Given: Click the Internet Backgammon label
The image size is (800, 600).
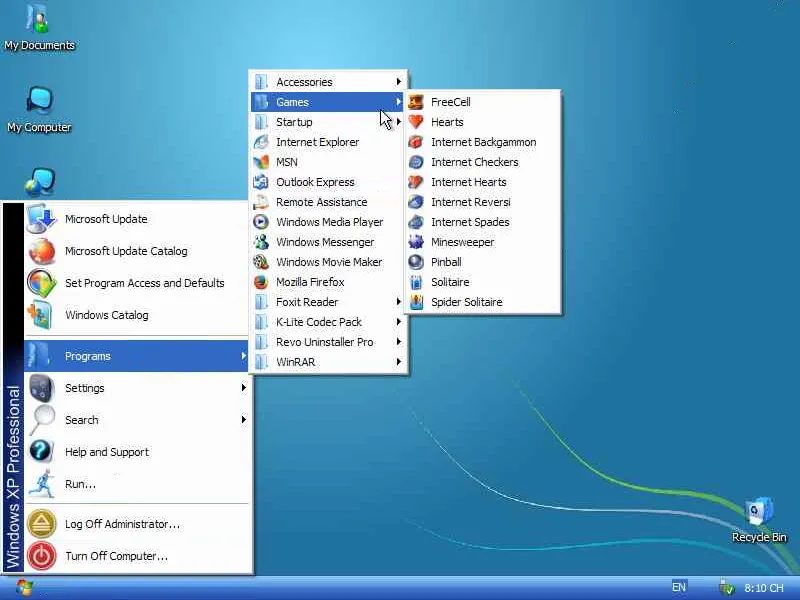Looking at the screenshot, I should click(x=484, y=142).
